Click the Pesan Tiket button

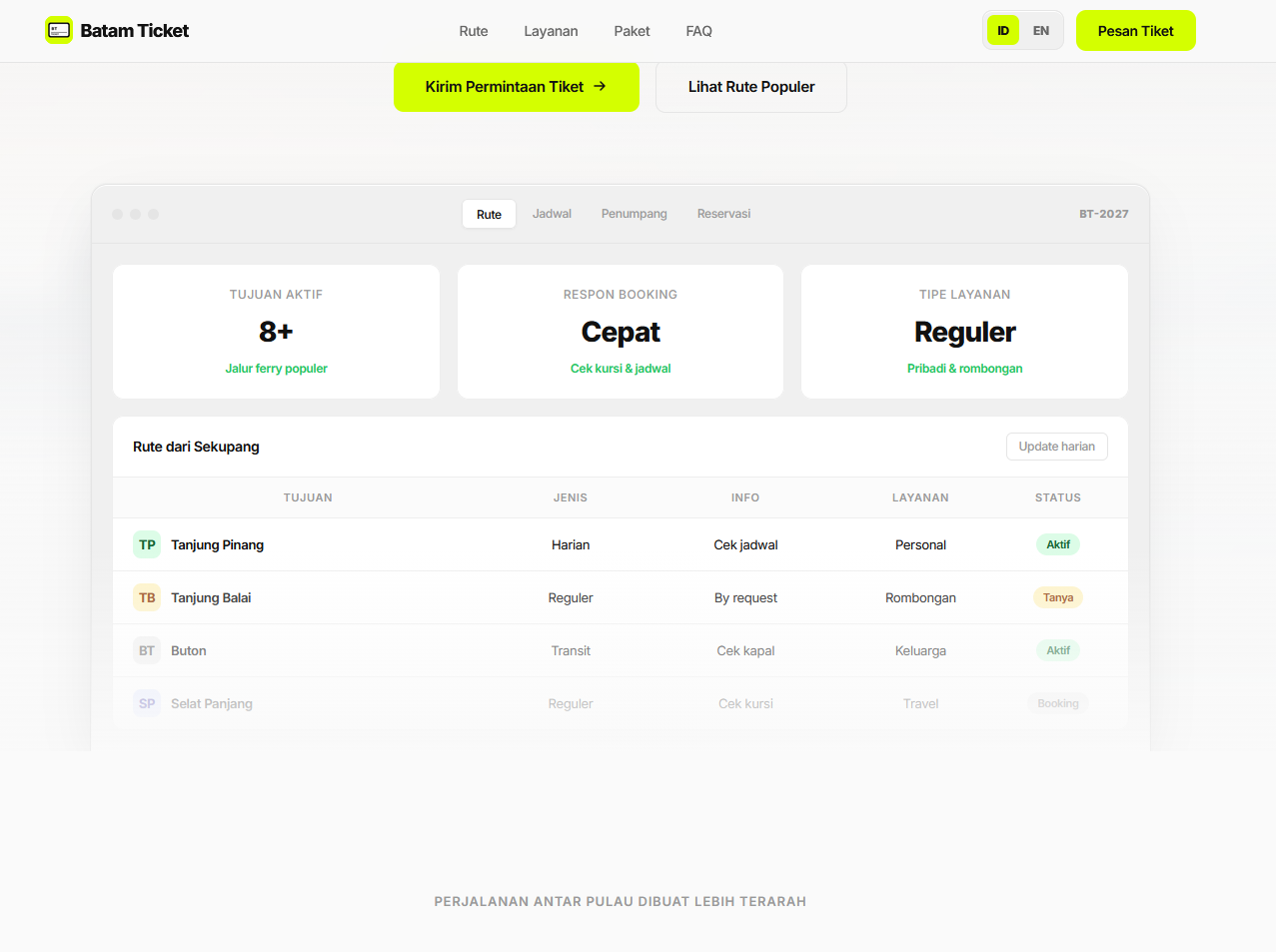point(1135,31)
